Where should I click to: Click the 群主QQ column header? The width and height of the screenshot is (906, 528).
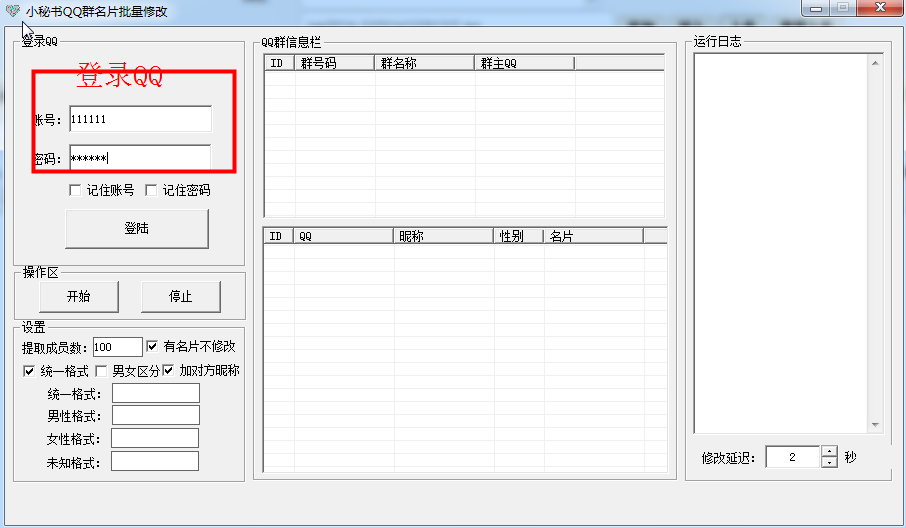click(x=525, y=63)
